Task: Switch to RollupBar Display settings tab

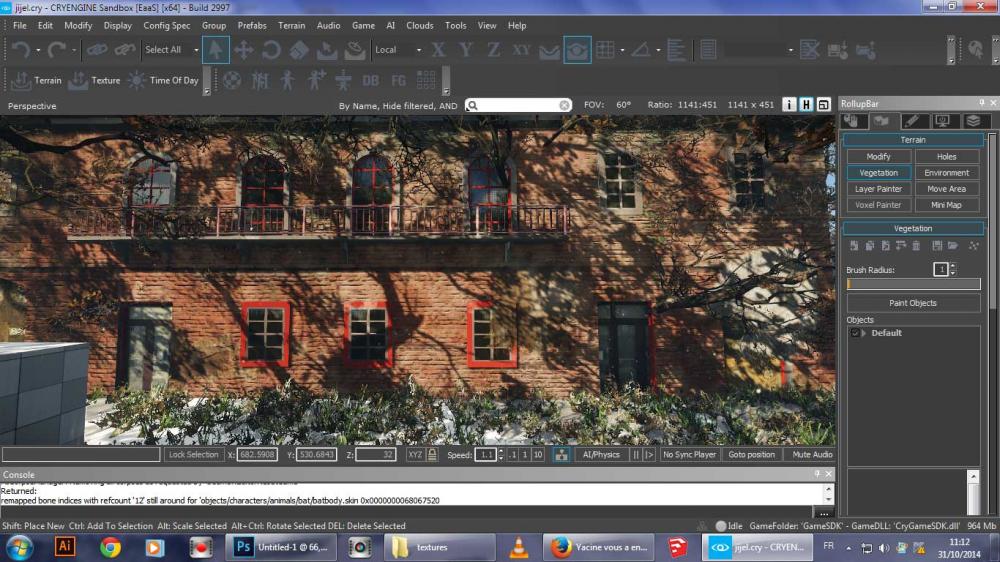Action: click(943, 121)
